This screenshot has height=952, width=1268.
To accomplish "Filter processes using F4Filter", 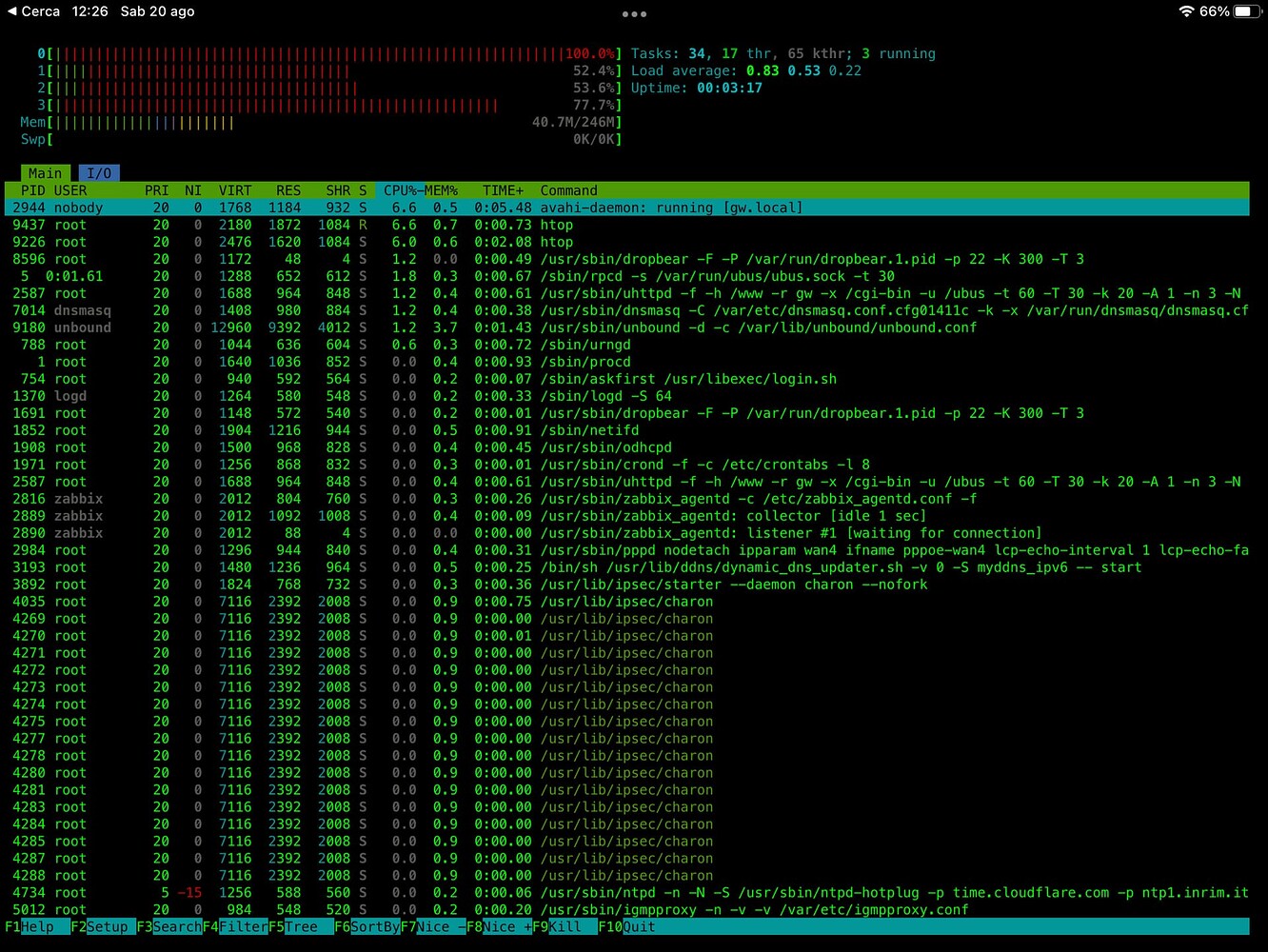I will click(236, 926).
